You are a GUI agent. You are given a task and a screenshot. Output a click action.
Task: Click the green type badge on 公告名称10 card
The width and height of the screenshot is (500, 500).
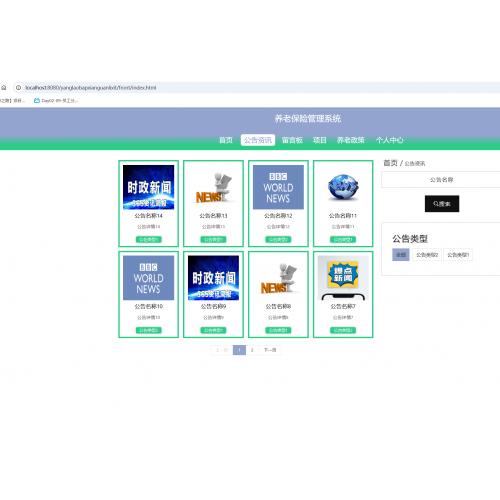click(x=149, y=330)
